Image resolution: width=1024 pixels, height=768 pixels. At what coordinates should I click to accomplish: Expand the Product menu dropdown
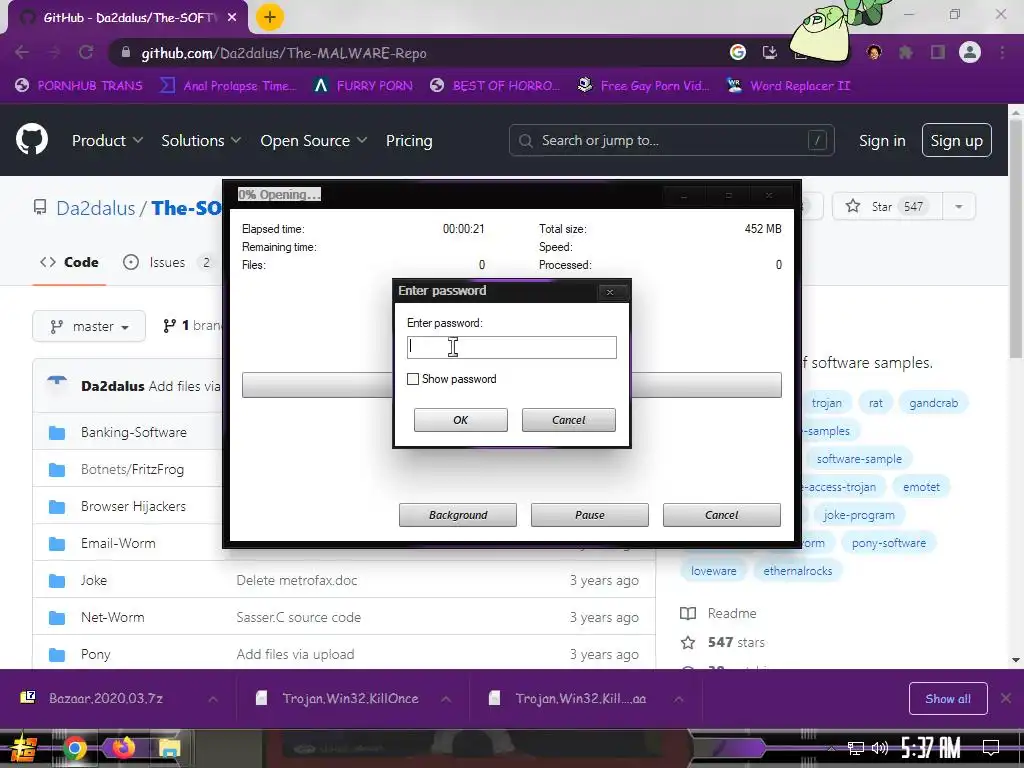point(107,140)
